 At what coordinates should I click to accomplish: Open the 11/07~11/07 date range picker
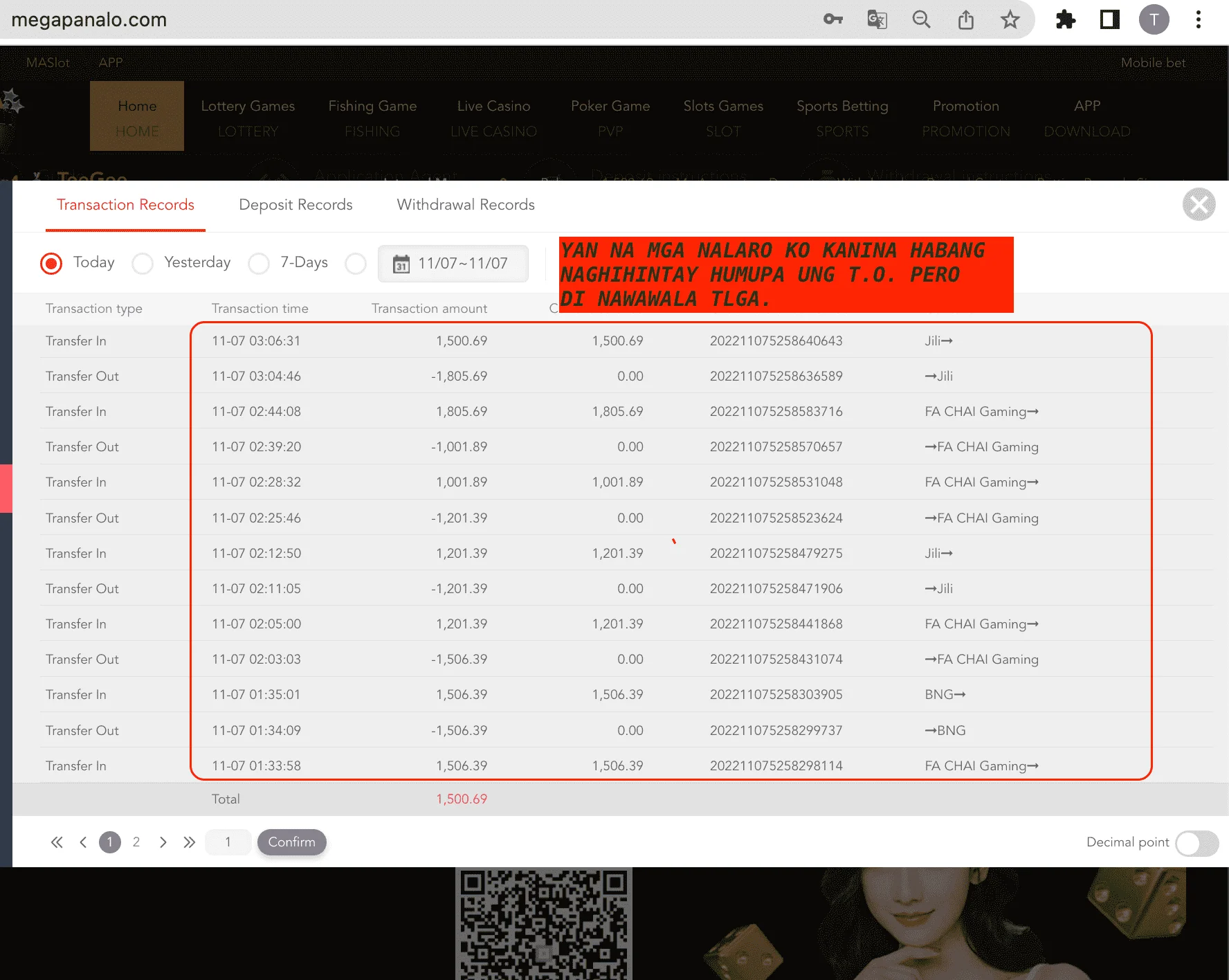[453, 264]
